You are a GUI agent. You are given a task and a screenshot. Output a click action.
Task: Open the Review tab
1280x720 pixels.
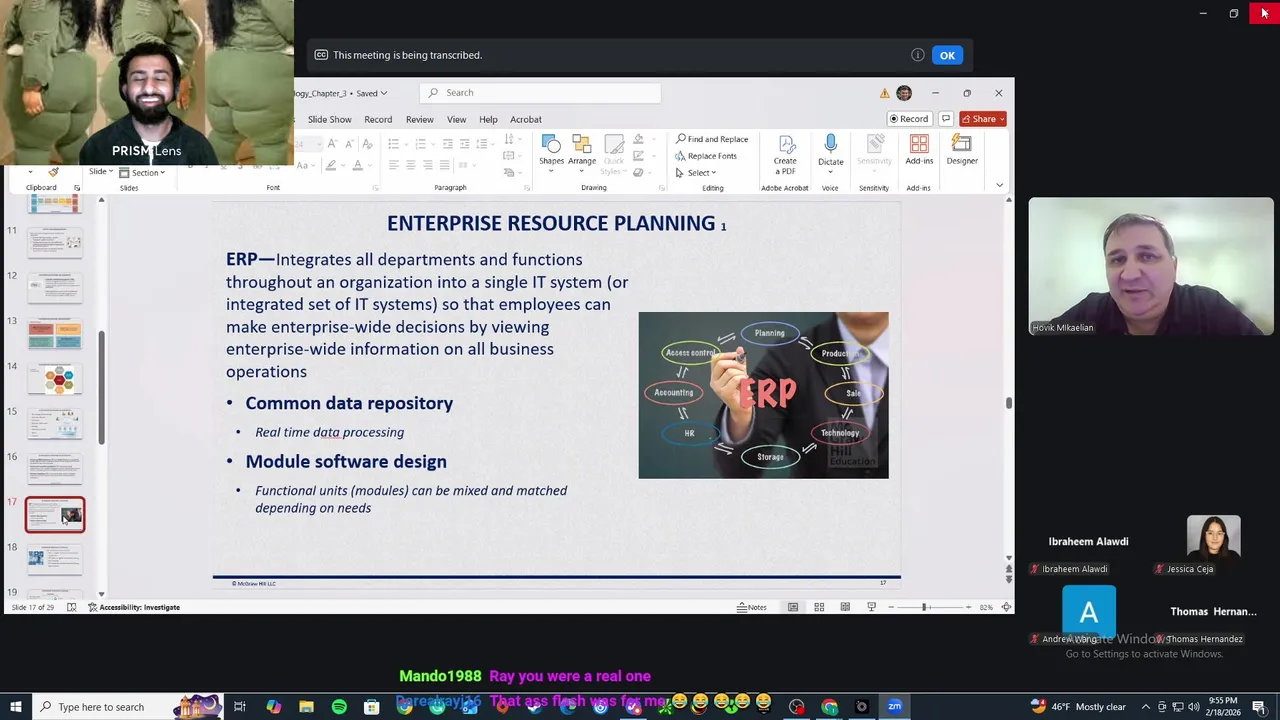pyautogui.click(x=419, y=119)
